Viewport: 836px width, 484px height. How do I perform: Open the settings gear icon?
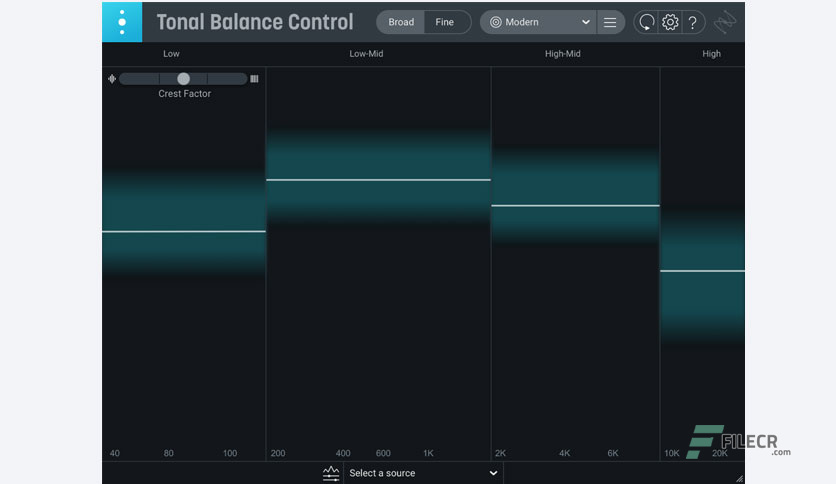click(x=670, y=22)
